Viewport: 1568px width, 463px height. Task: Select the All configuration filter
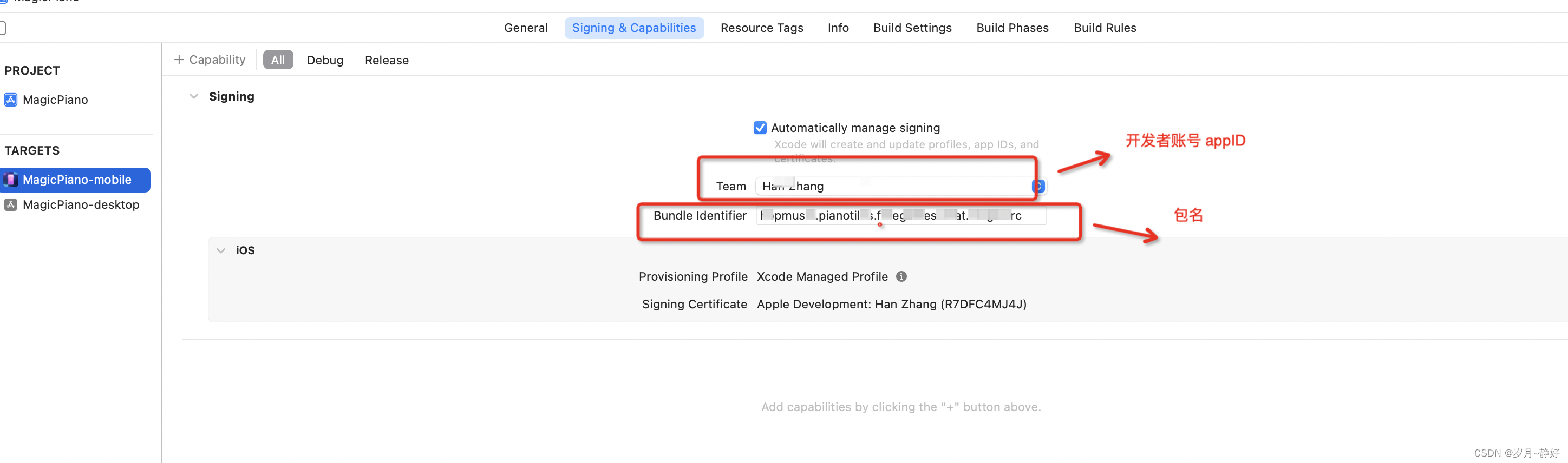point(278,60)
